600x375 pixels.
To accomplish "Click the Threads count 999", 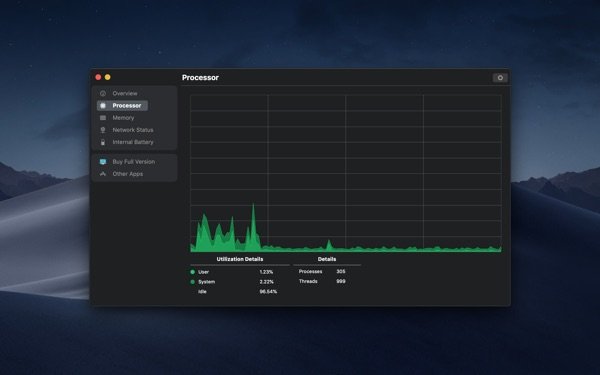I will [341, 281].
